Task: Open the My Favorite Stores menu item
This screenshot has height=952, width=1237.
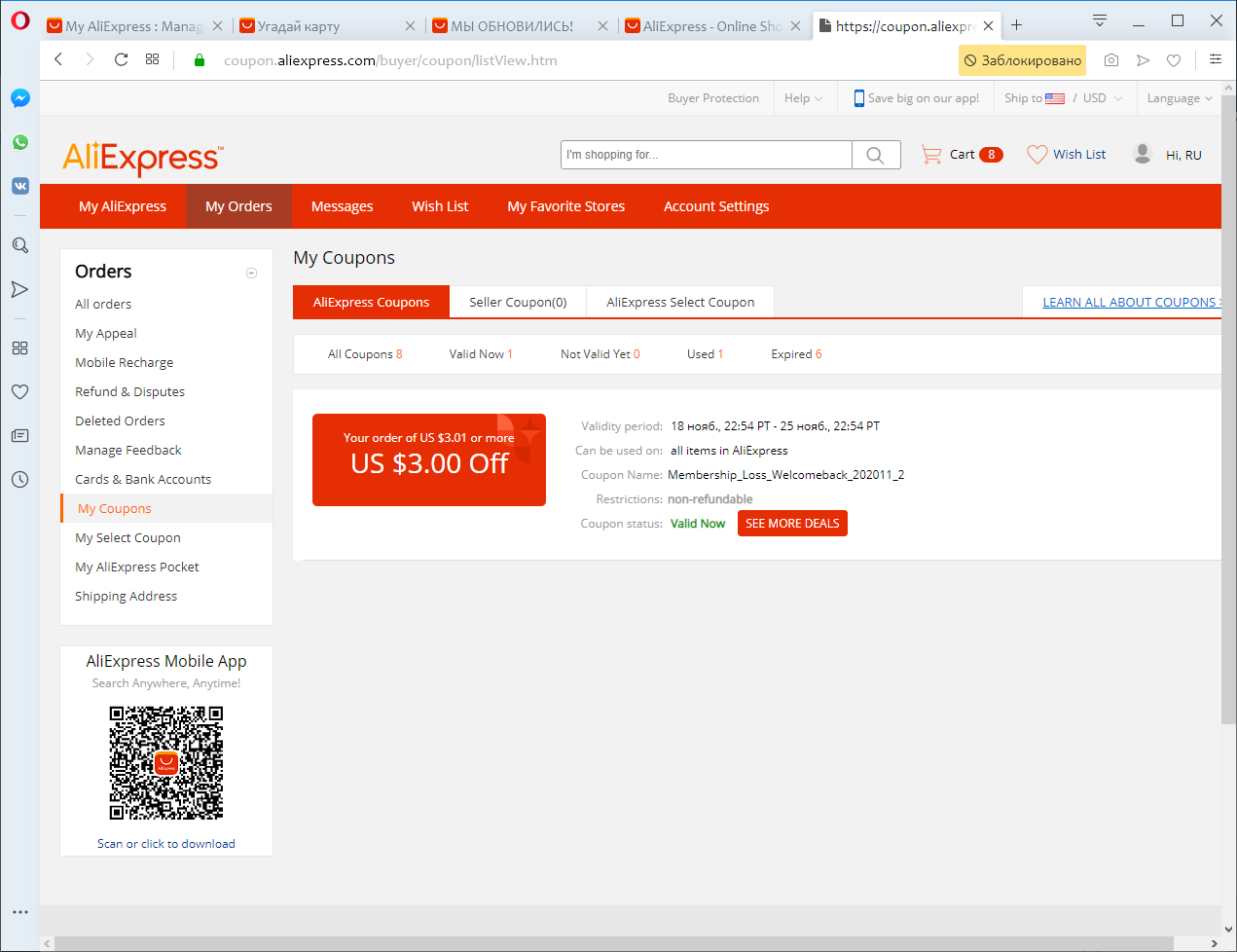Action: pos(566,206)
